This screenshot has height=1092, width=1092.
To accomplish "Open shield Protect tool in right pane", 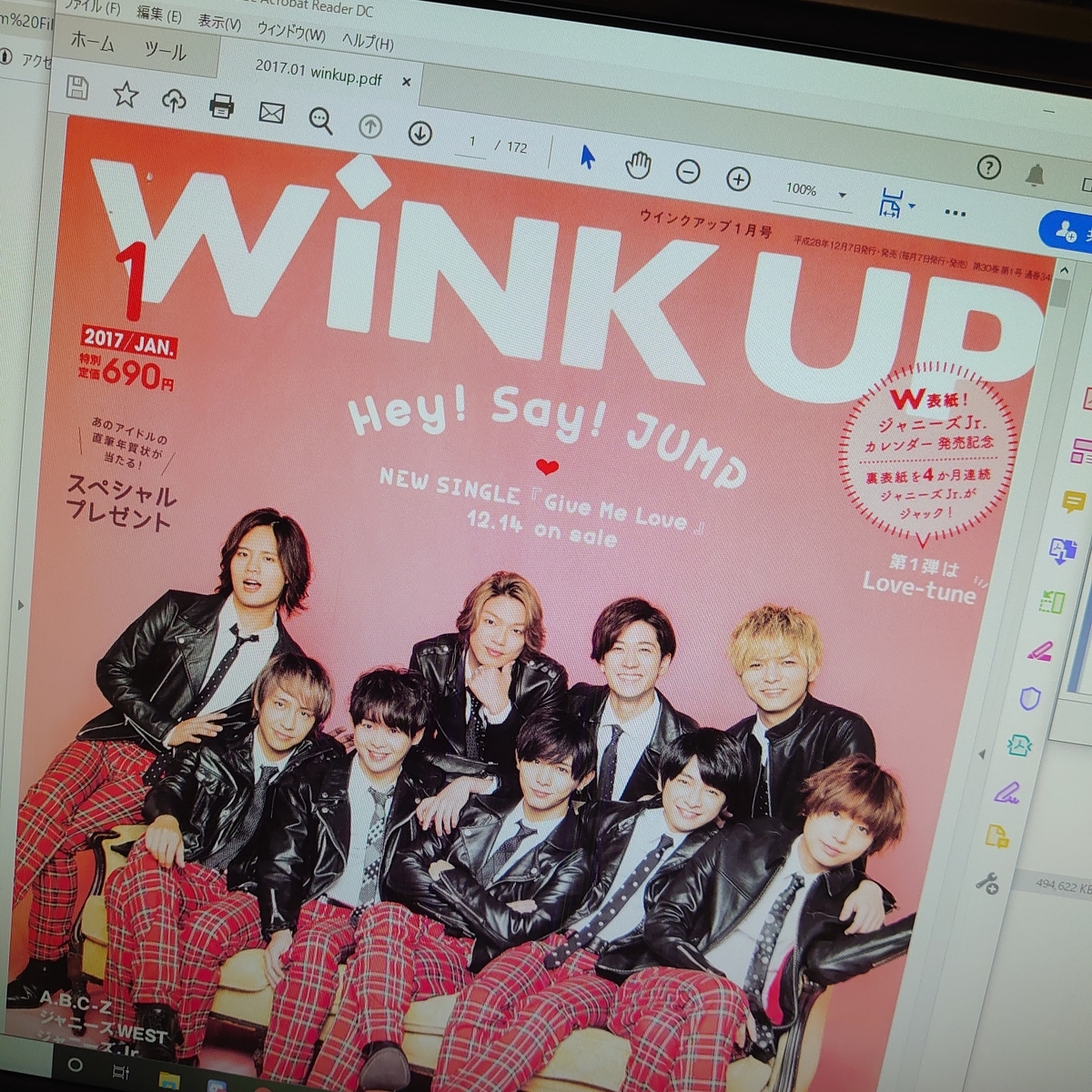I will pyautogui.click(x=1029, y=699).
